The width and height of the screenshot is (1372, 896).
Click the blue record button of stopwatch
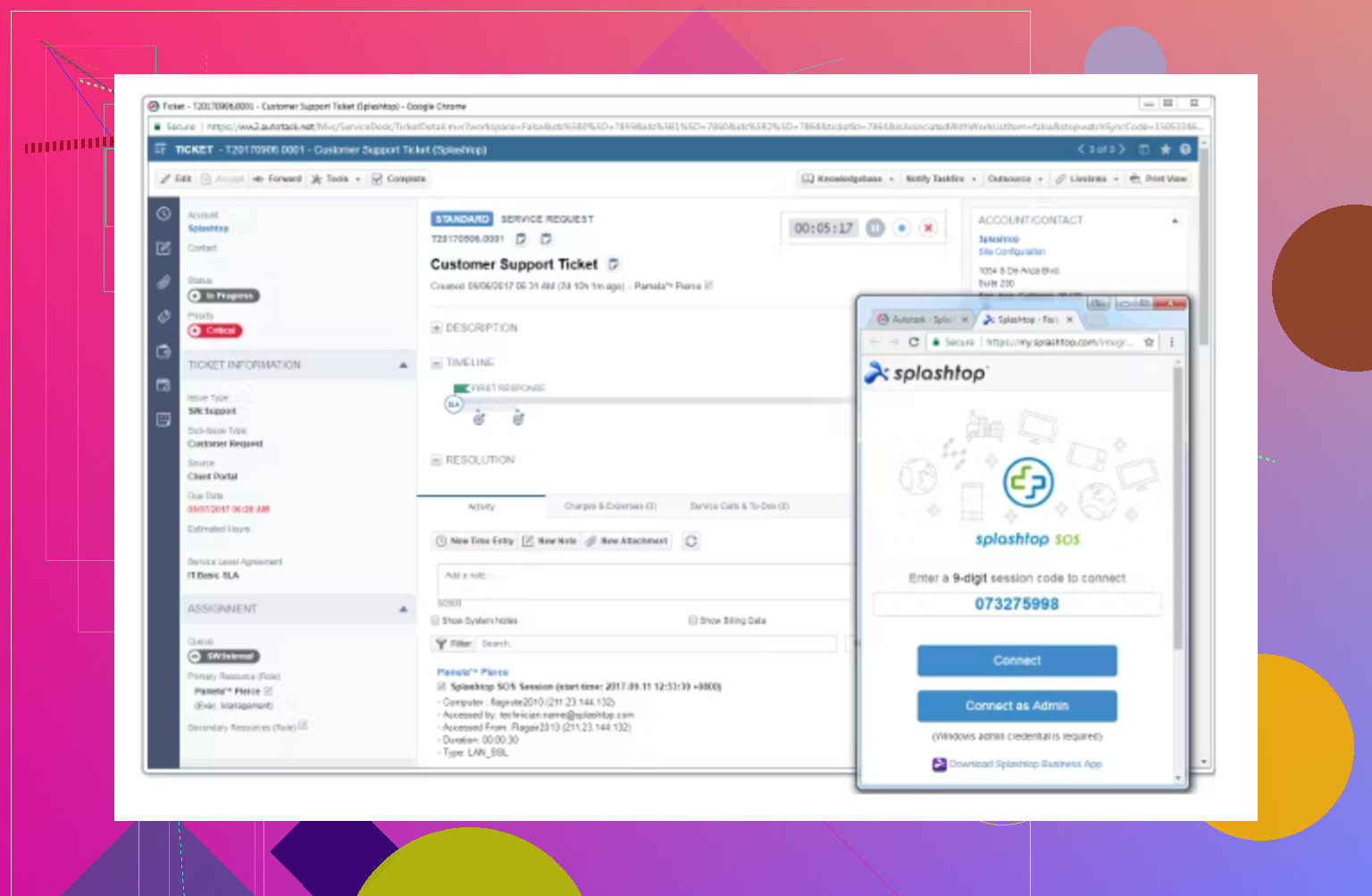(902, 228)
